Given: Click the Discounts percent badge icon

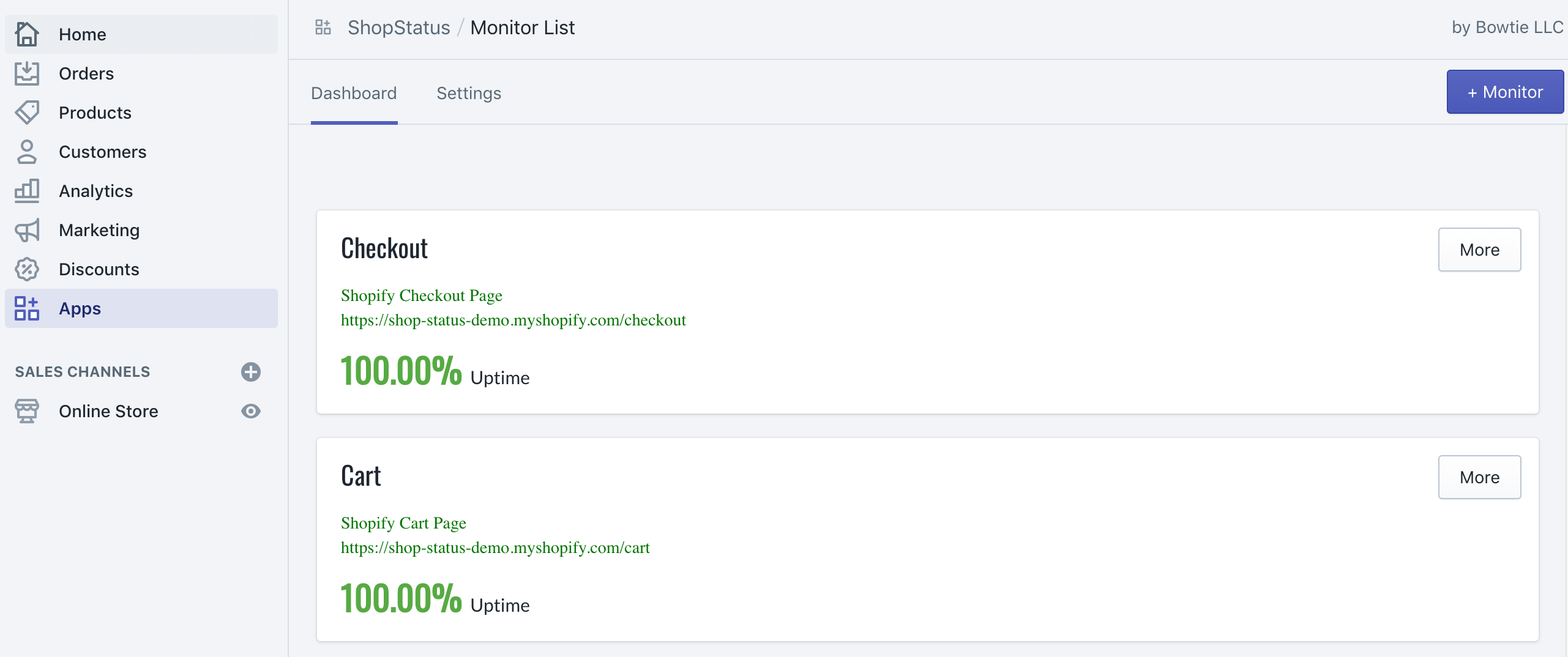Looking at the screenshot, I should 27,269.
